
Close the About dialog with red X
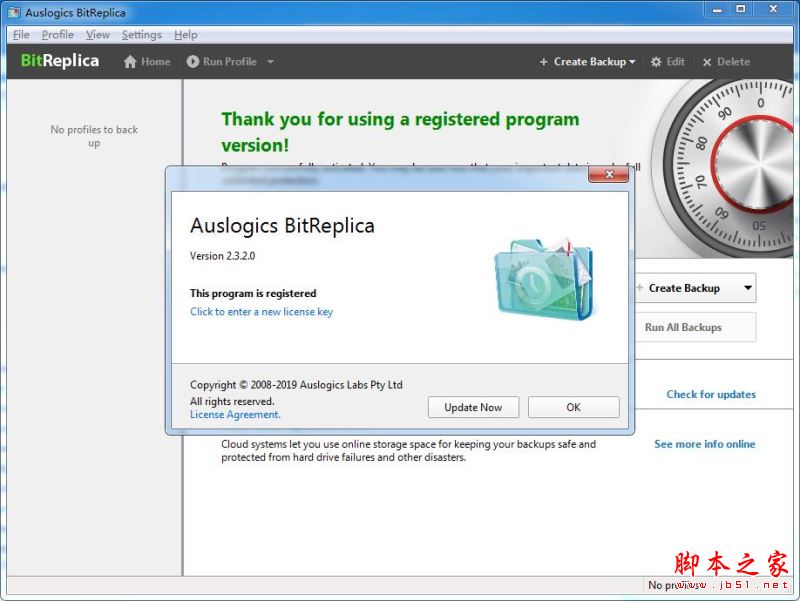pyautogui.click(x=608, y=176)
